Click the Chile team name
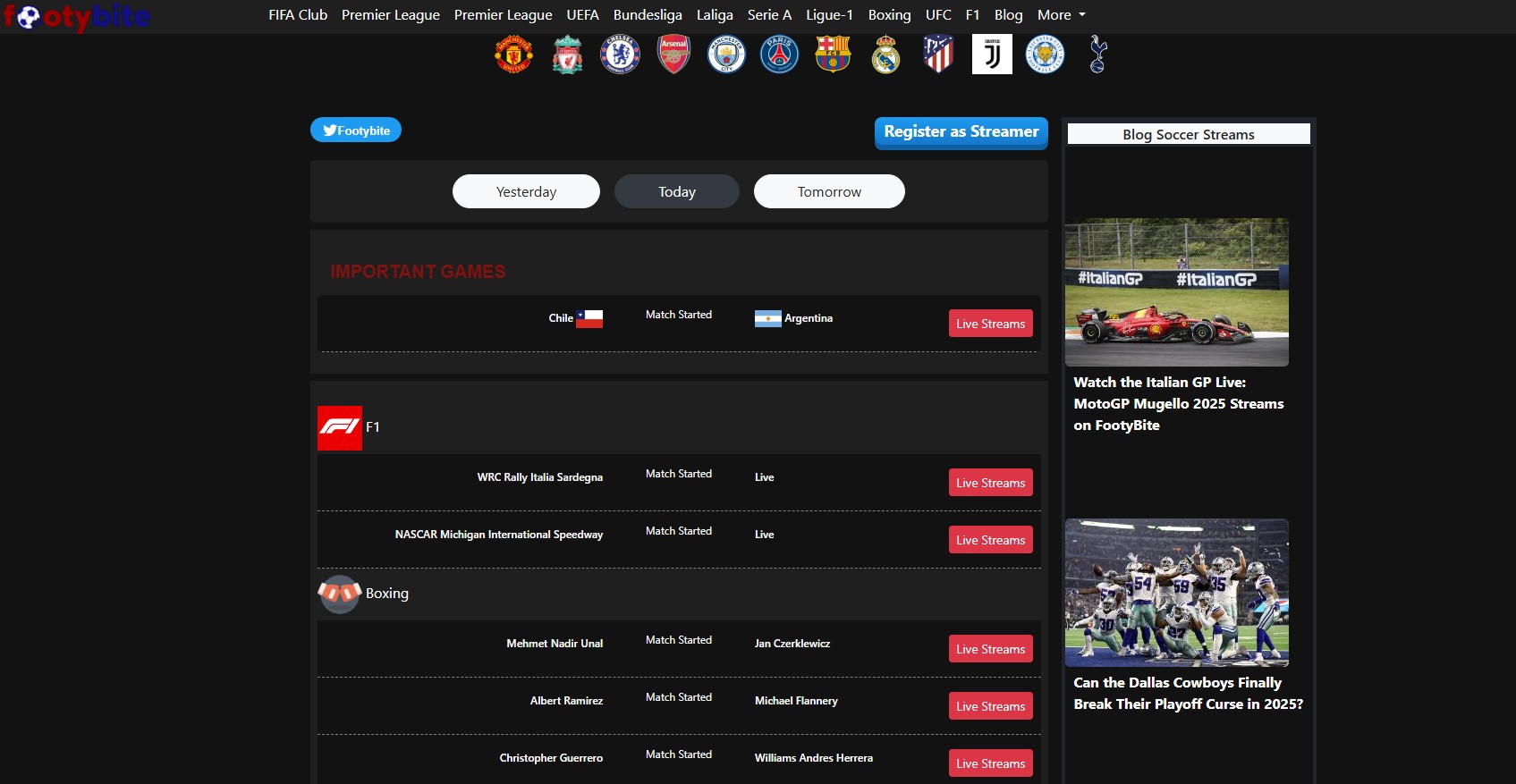1516x784 pixels. tap(561, 318)
